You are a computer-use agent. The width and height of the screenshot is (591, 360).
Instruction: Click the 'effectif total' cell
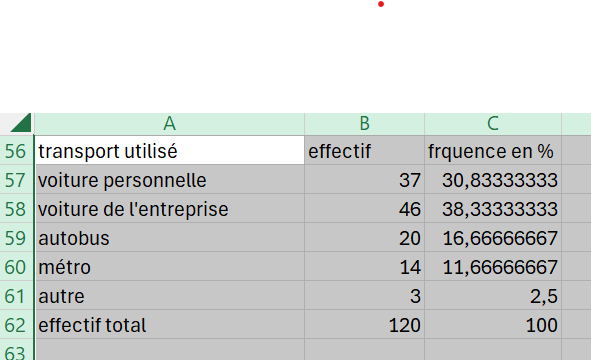(169, 325)
